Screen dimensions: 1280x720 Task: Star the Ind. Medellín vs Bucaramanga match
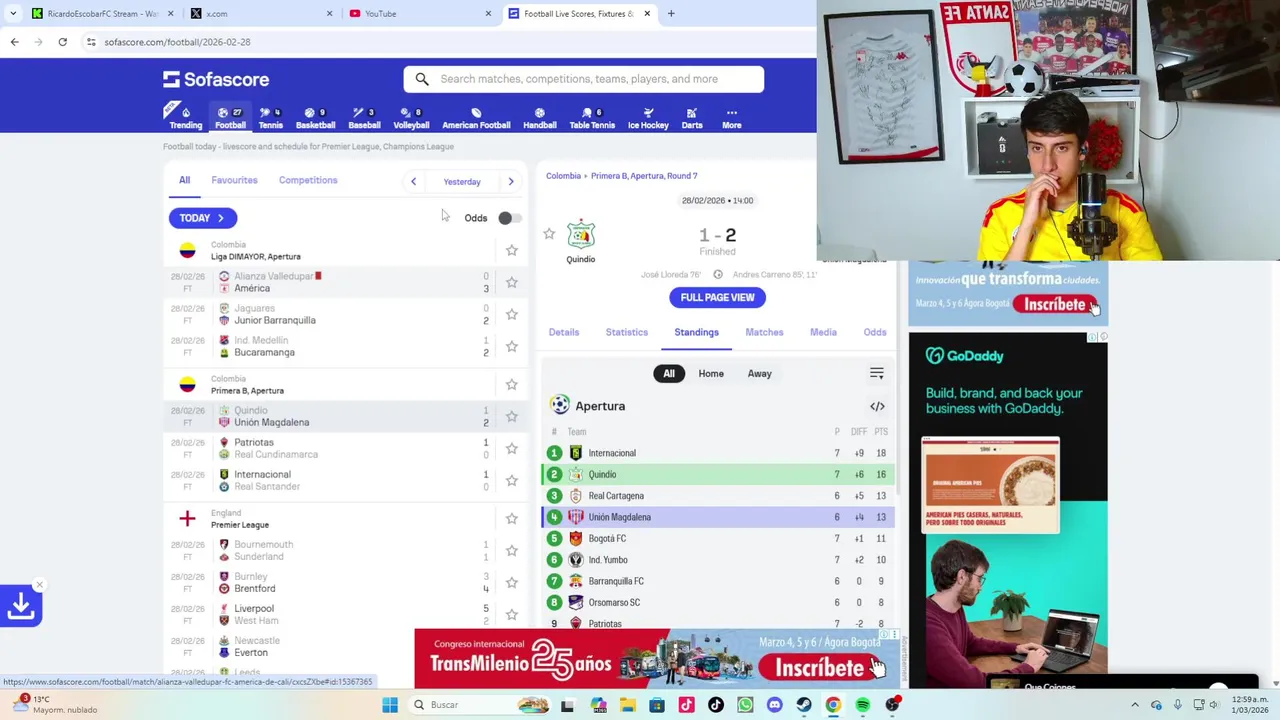[x=512, y=346]
